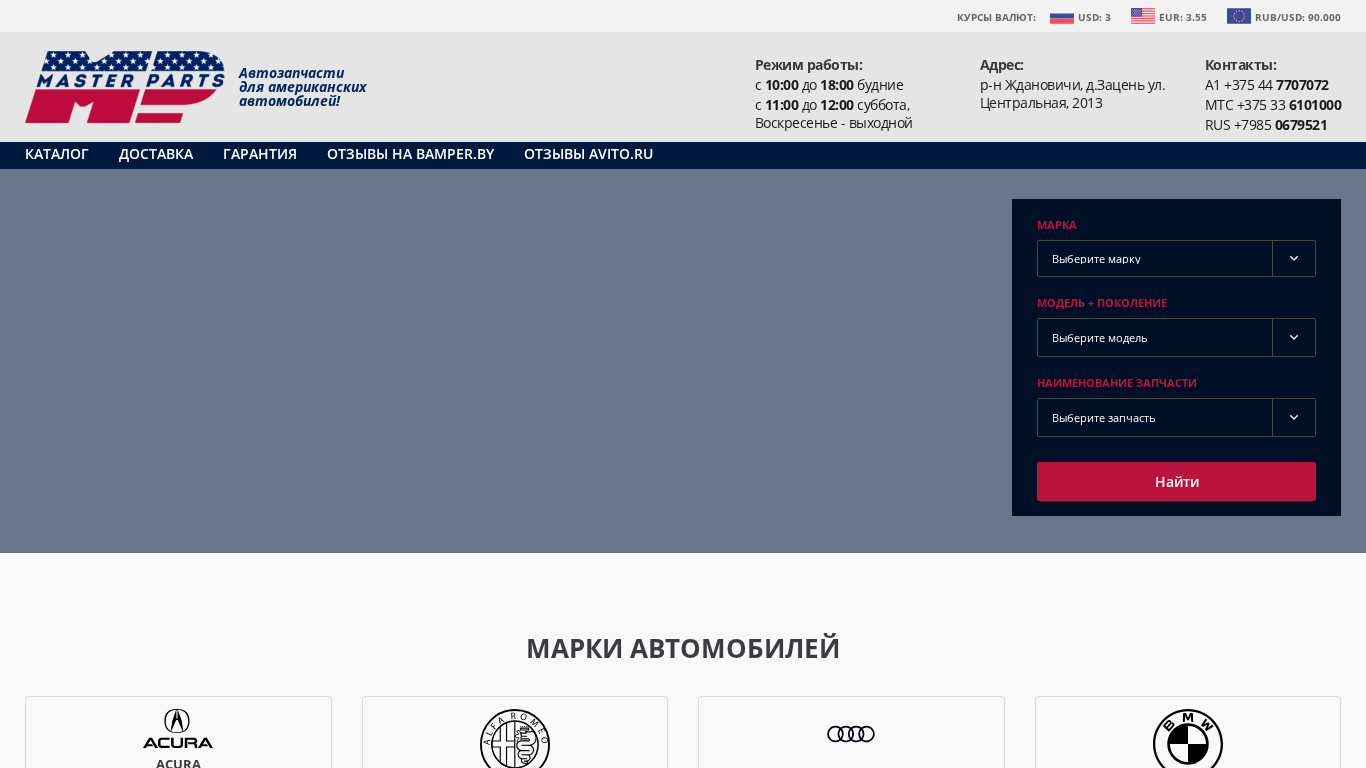Select the Acura brand logo
This screenshot has height=768, width=1366.
coord(178,728)
